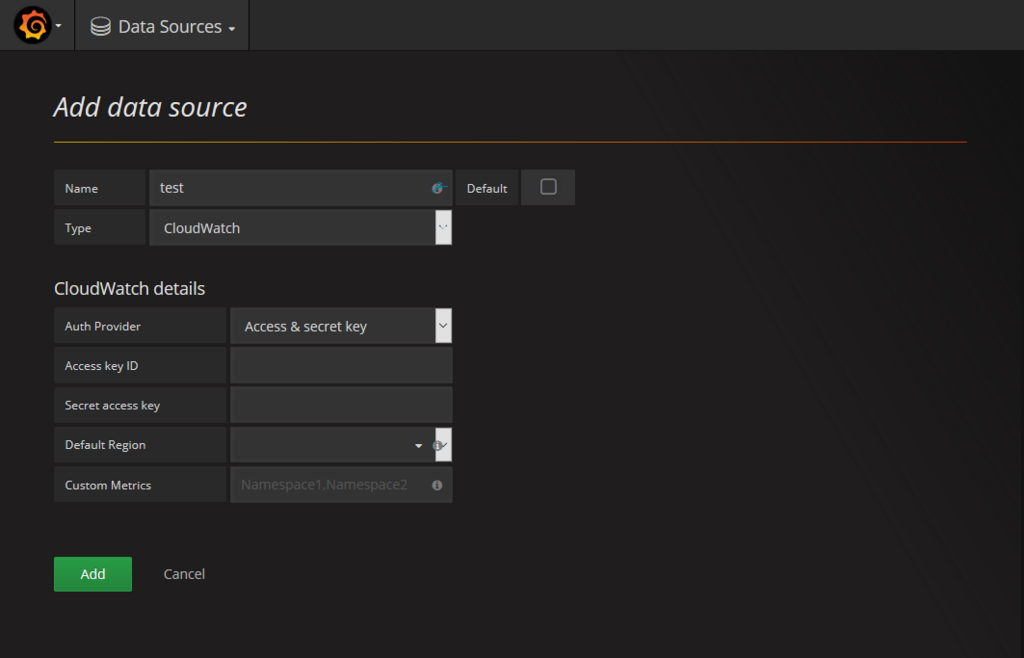The image size is (1024, 658).
Task: Click the Auth Provider label
Action: click(x=103, y=326)
